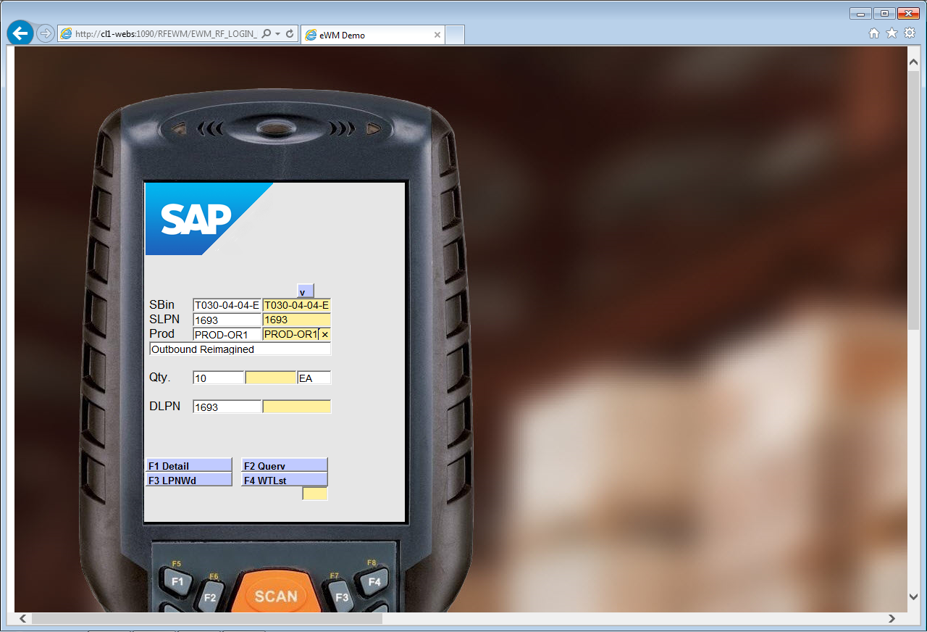Expand the address bar autocomplete dropdown arrow
The image size is (927, 632).
point(278,34)
